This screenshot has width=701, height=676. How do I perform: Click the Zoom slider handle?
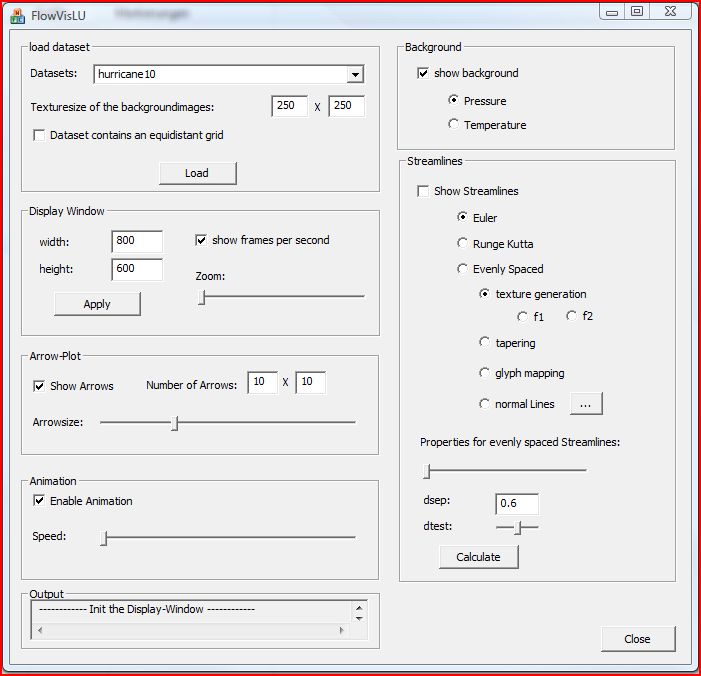pos(201,297)
